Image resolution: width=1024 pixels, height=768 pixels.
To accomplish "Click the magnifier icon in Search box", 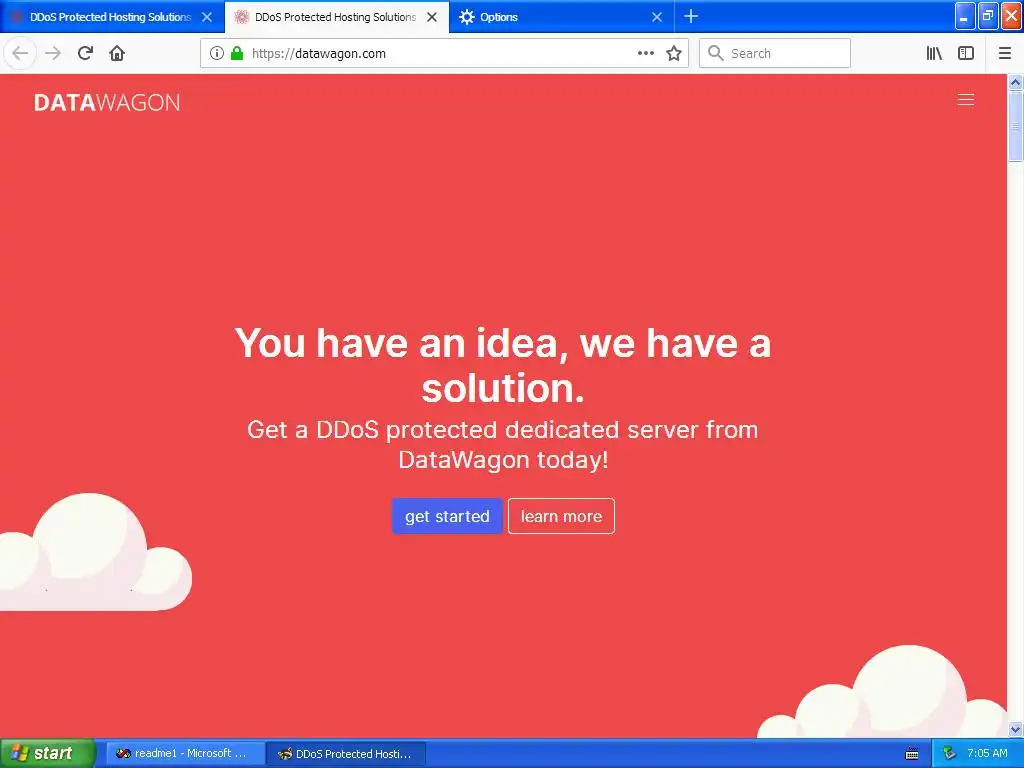I will pyautogui.click(x=716, y=53).
